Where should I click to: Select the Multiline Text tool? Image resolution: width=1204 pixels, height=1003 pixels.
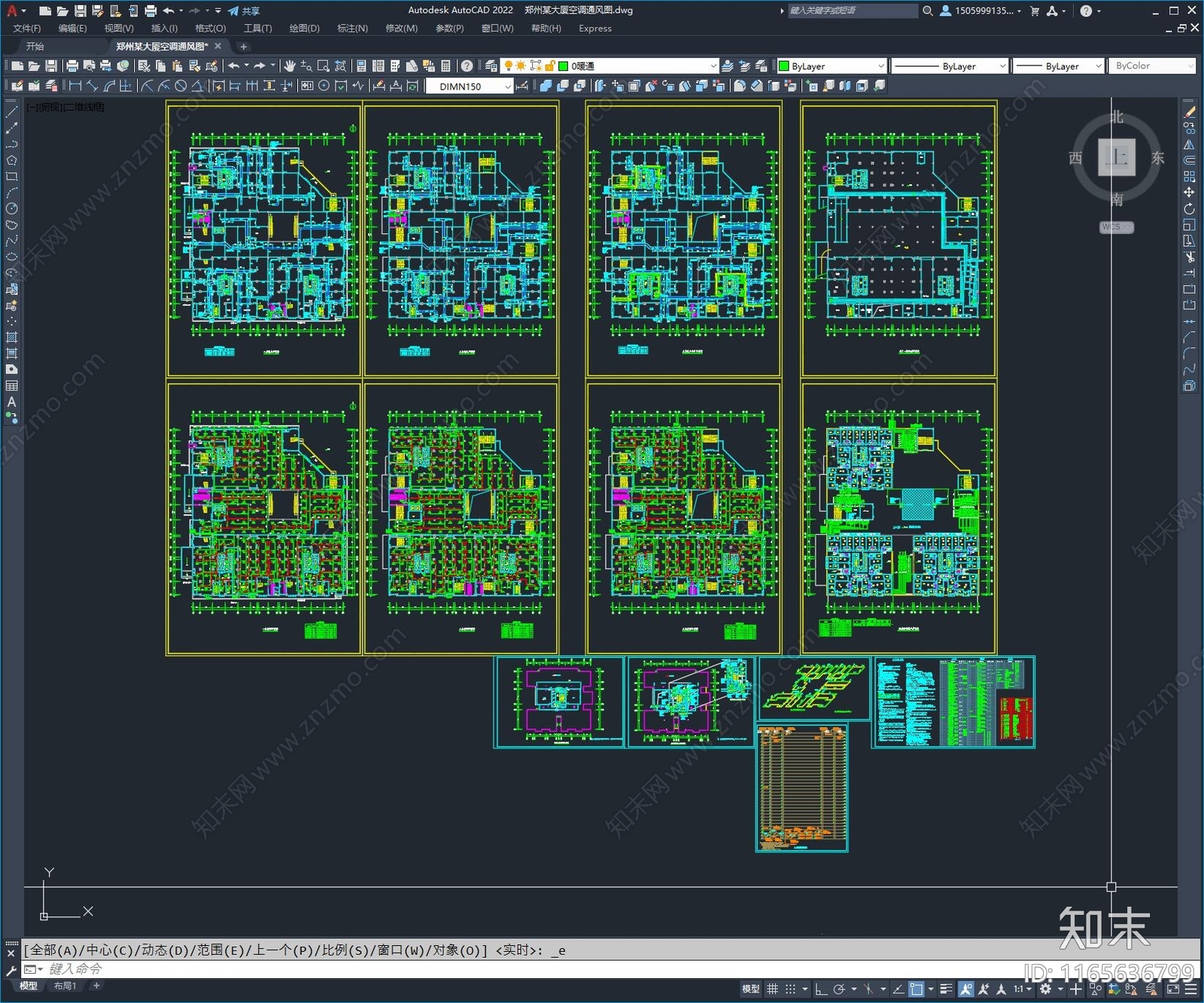[x=11, y=402]
